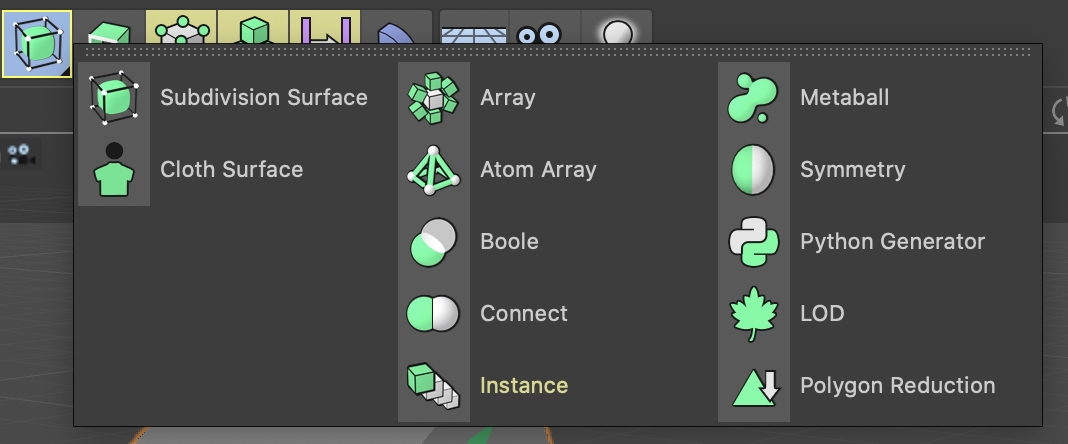Screen dimensions: 1068x444
Task: Select the Metaball icon
Action: tap(754, 98)
